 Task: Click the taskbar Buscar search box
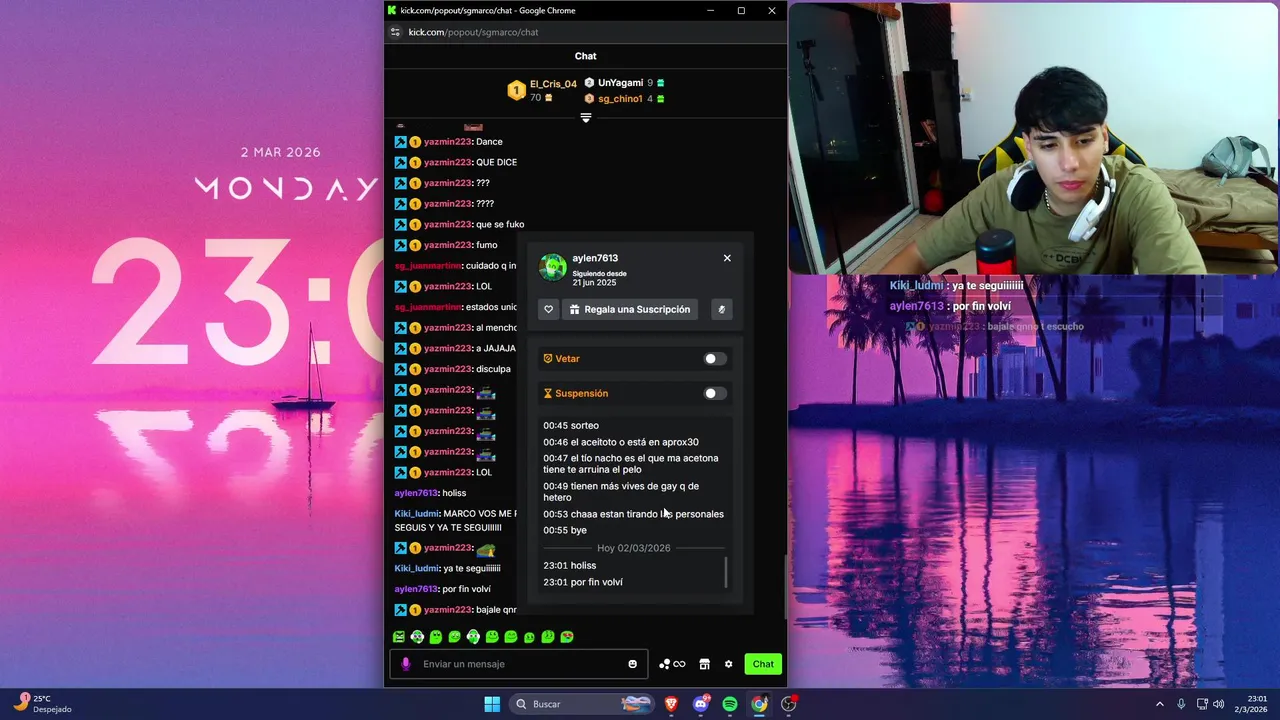click(583, 704)
